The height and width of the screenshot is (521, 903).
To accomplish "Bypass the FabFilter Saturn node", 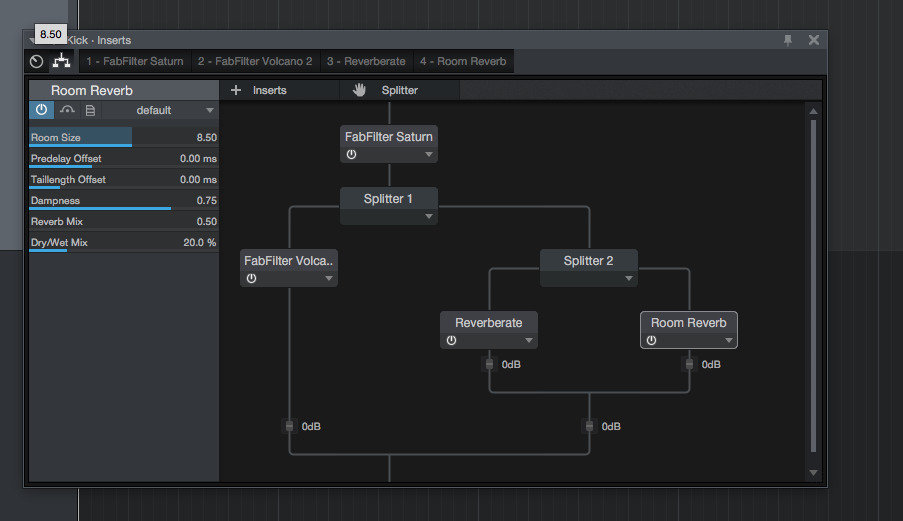I will [x=351, y=155].
